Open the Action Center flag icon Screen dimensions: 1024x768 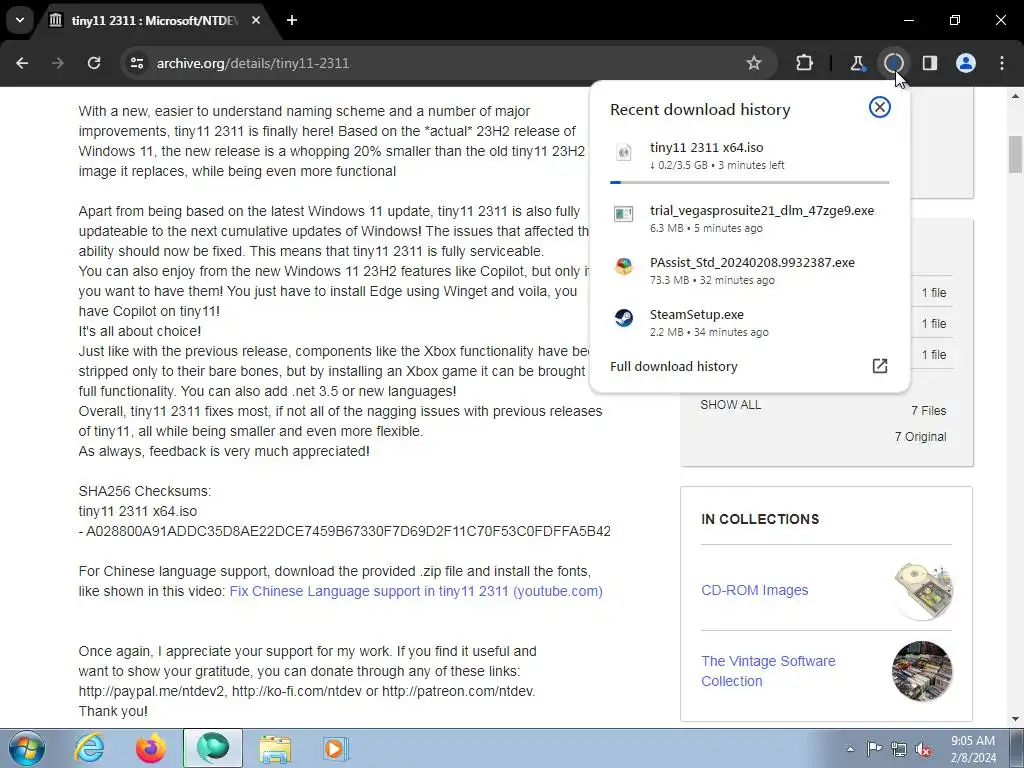874,749
